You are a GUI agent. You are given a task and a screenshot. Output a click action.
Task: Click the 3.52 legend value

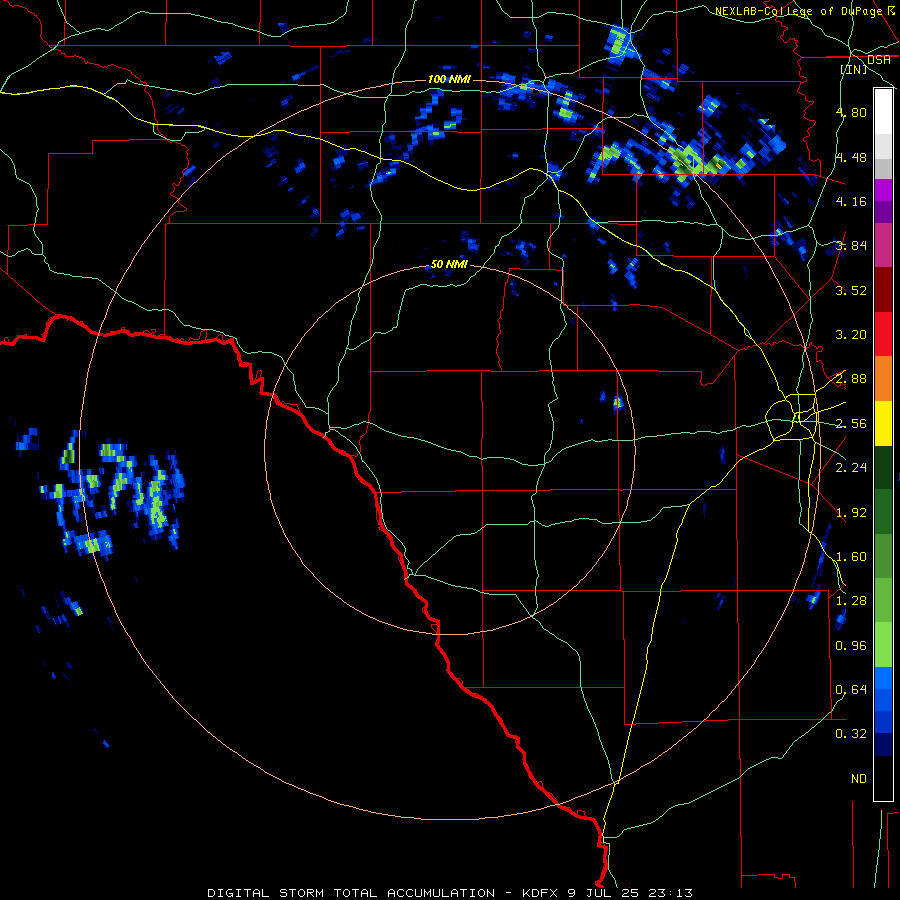coord(851,290)
